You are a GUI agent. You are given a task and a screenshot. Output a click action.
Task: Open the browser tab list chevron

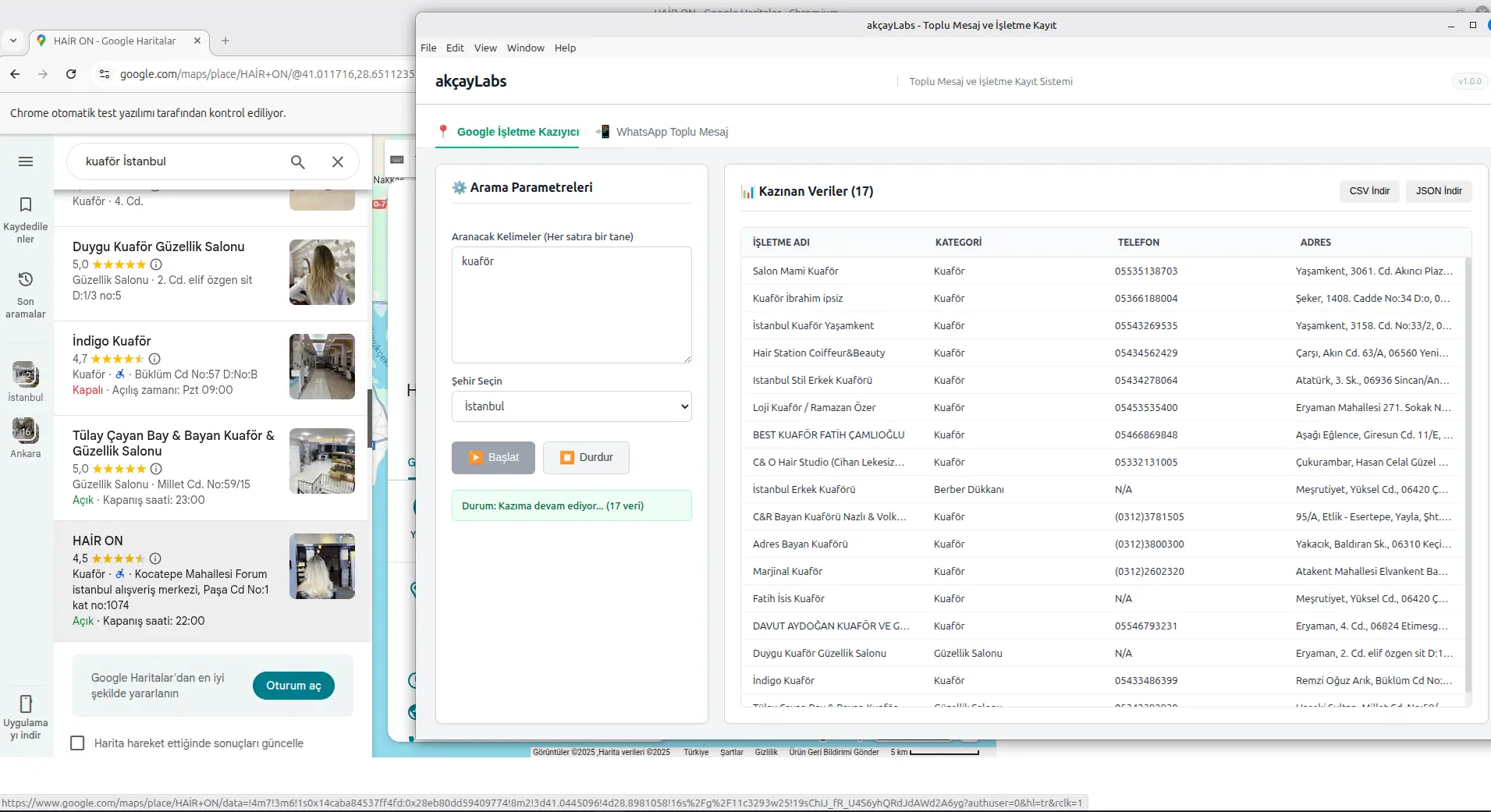13,41
